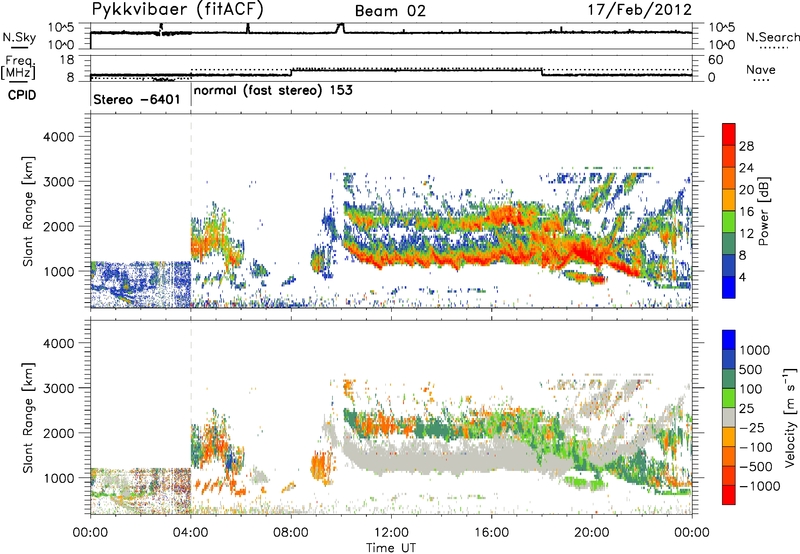Click the '500' tick on the velocity colorbar
Image resolution: width=800 pixels, height=554 pixels.
[x=752, y=369]
